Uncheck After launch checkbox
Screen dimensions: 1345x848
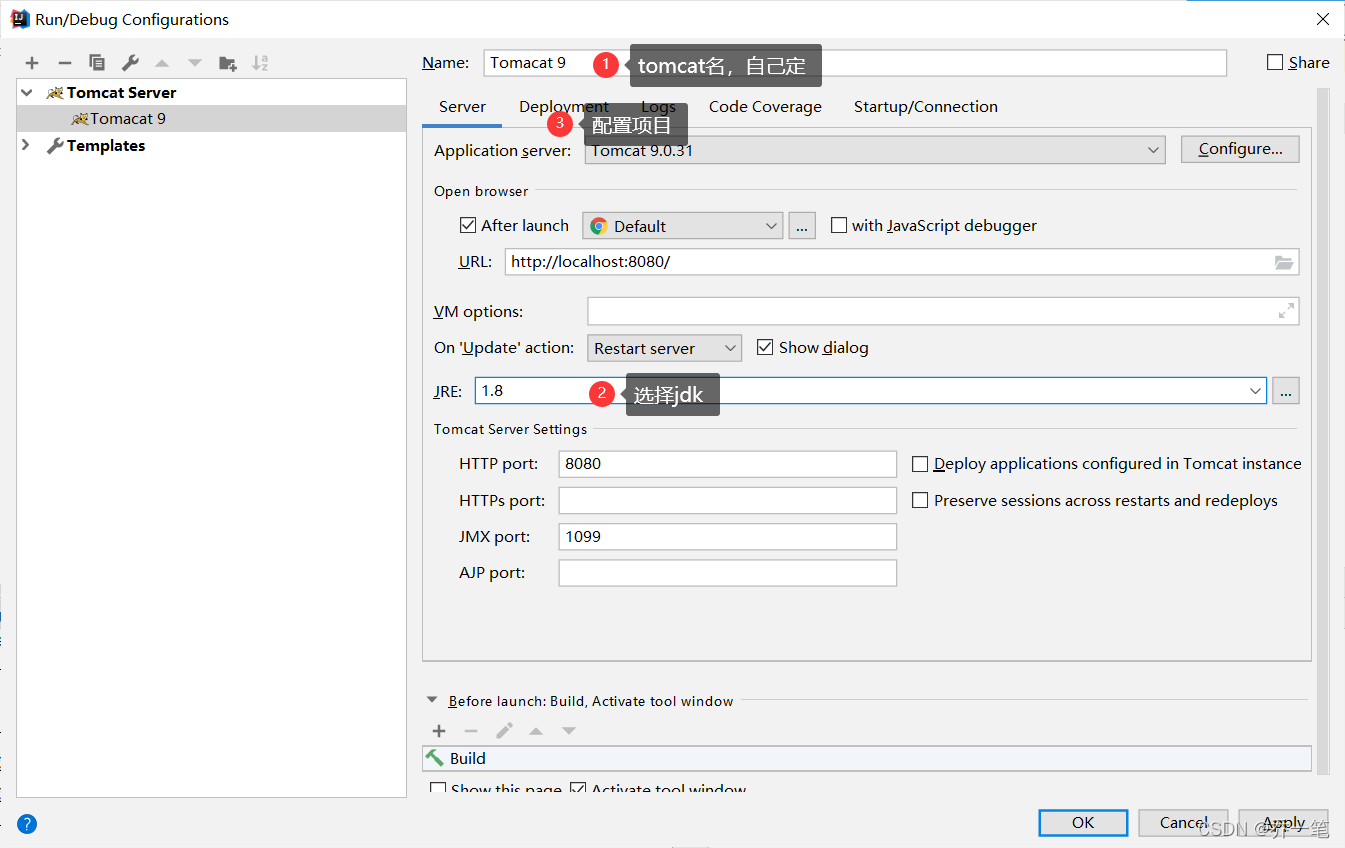(468, 225)
